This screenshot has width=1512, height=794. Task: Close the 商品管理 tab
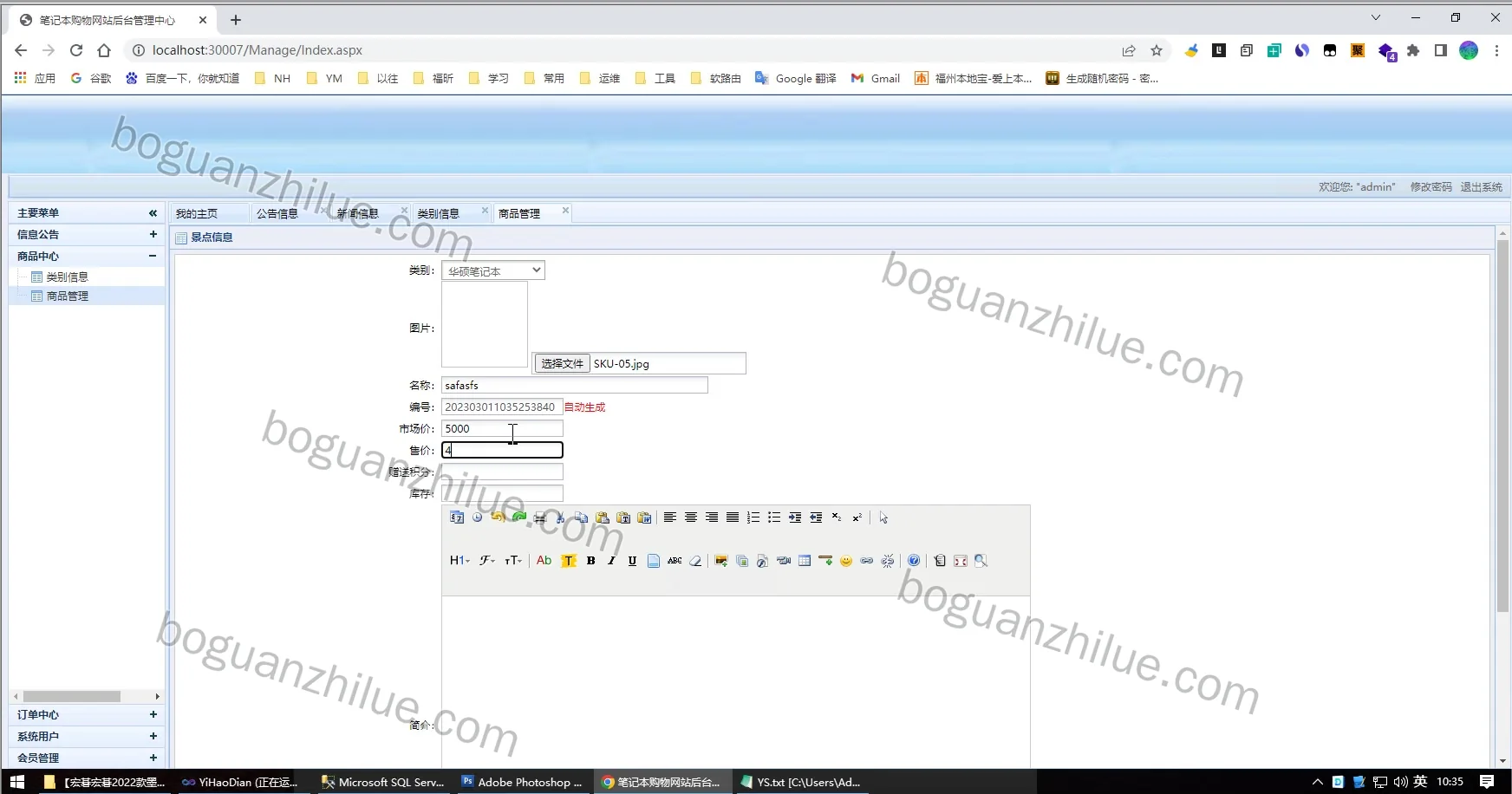(565, 210)
